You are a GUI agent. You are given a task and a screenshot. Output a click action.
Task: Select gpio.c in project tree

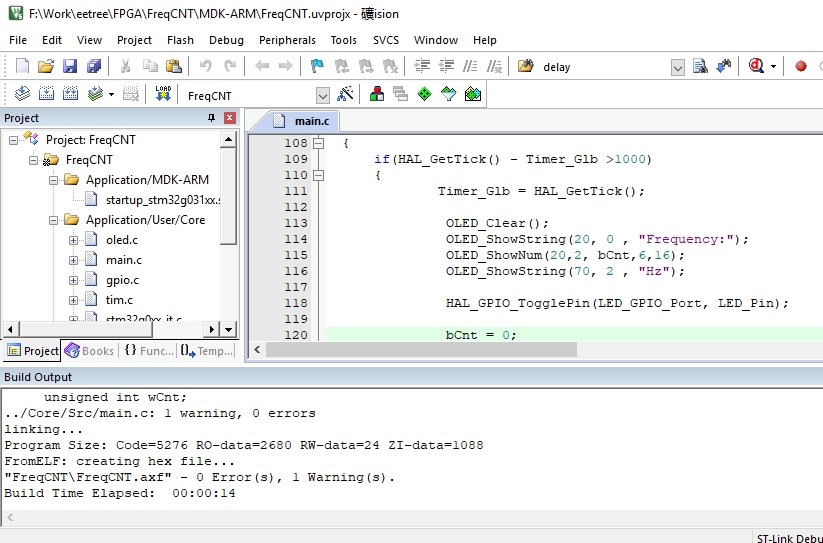pos(122,280)
